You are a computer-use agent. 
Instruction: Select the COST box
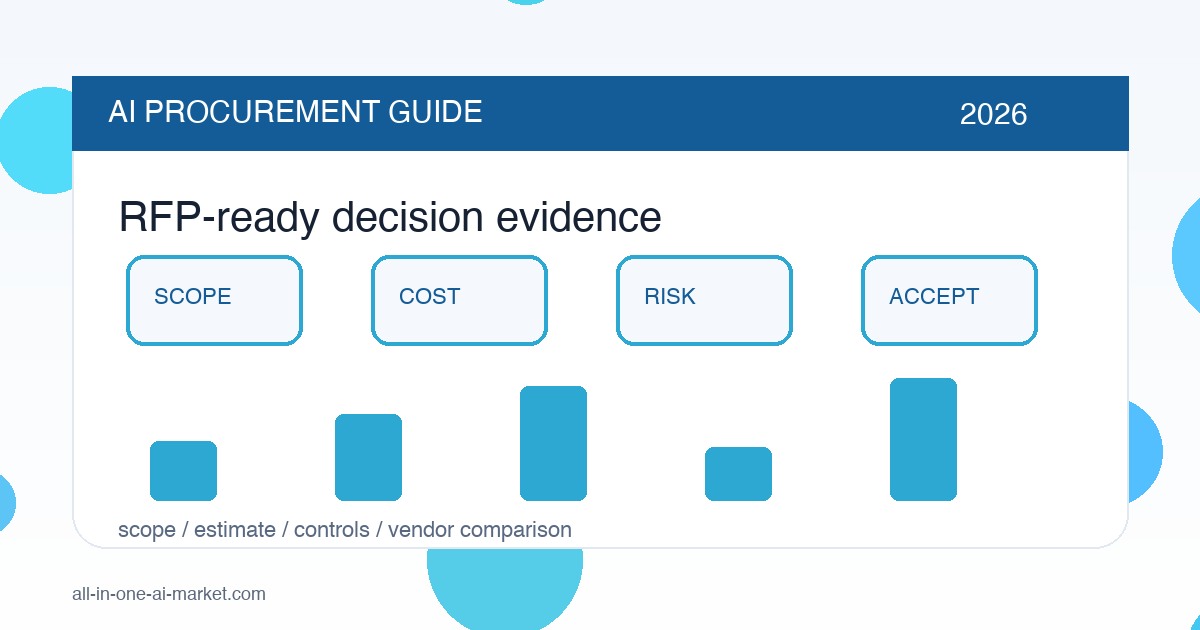pos(459,300)
